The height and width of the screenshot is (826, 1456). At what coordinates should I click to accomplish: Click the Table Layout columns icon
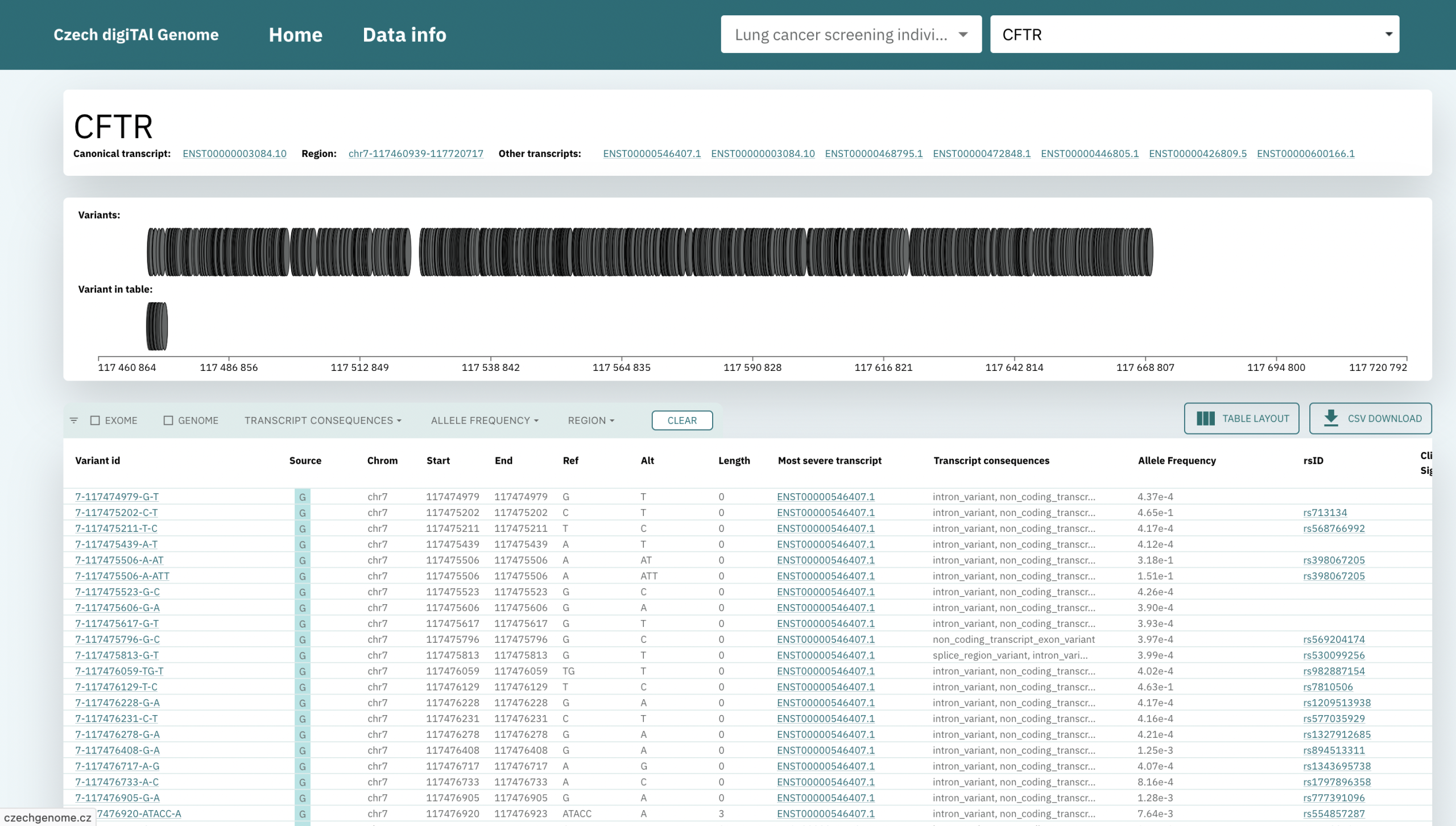1205,419
